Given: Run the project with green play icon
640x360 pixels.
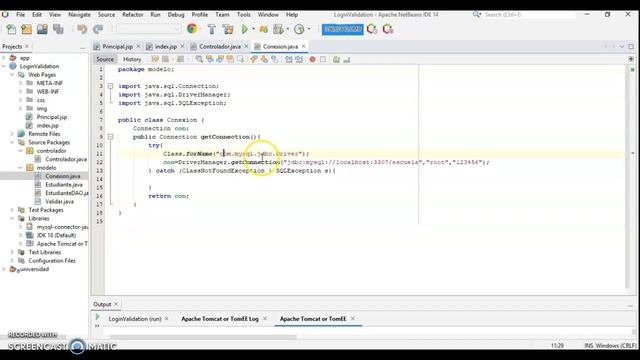Looking at the screenshot, I should tap(245, 29).
